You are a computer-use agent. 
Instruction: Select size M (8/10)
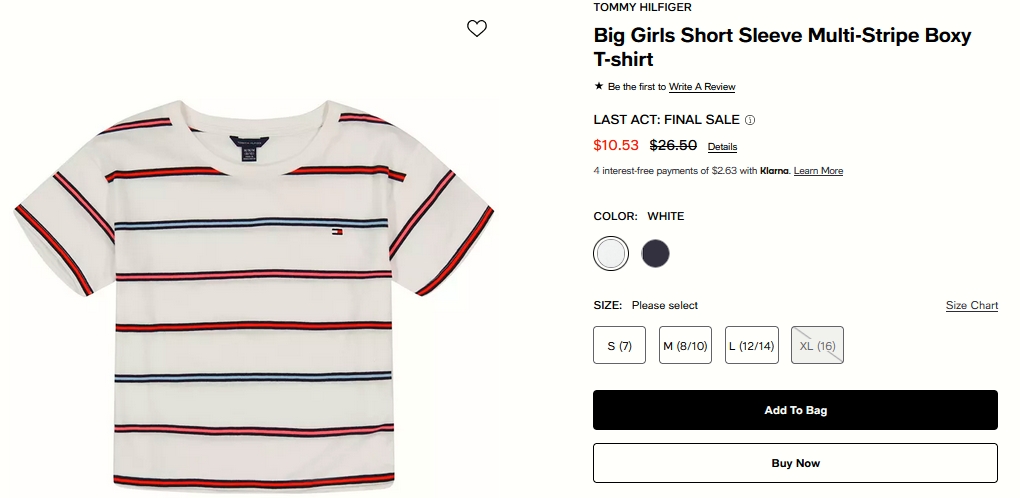(x=685, y=346)
